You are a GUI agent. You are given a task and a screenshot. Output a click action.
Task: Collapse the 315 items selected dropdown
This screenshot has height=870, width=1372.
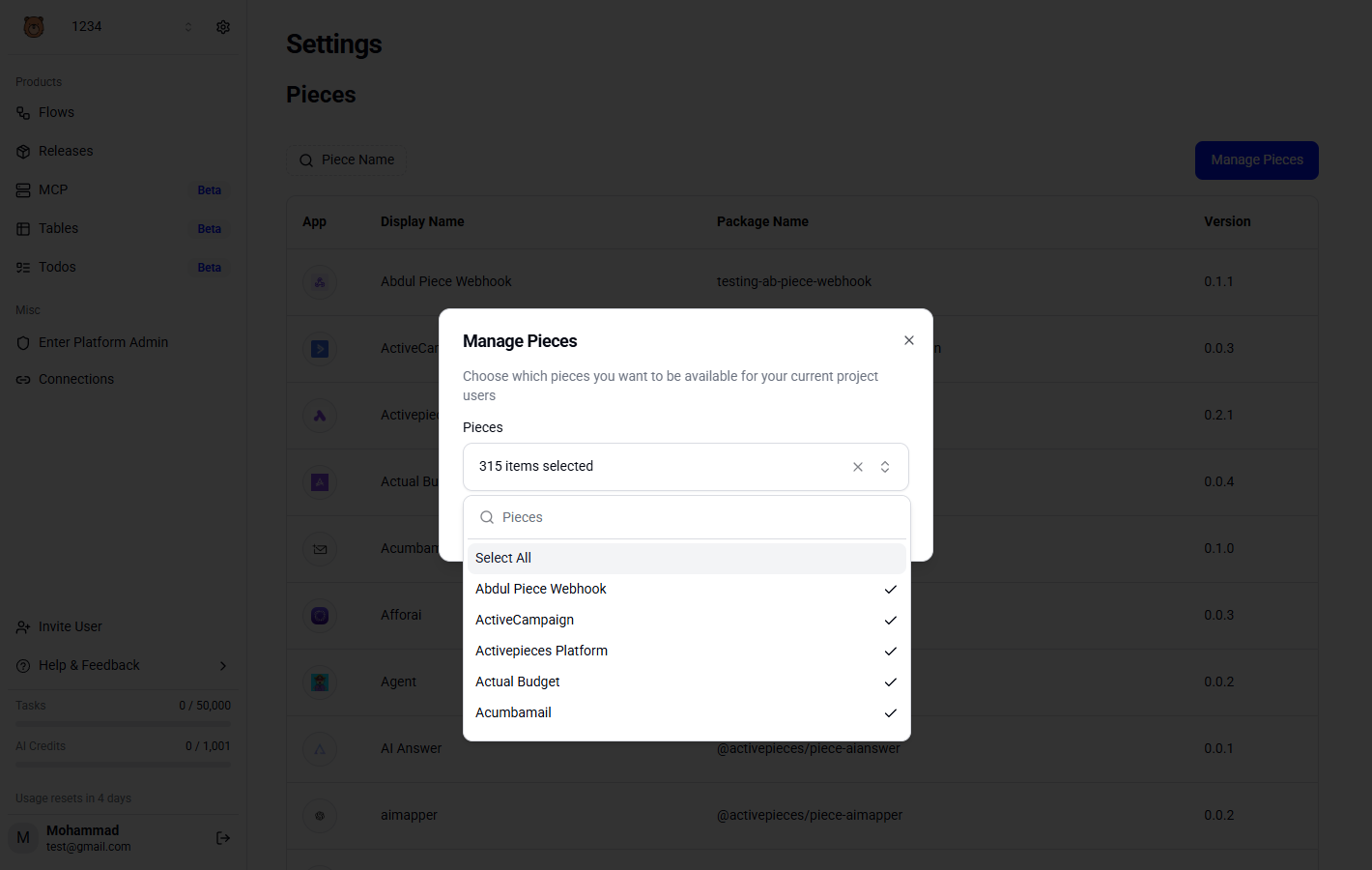(884, 467)
